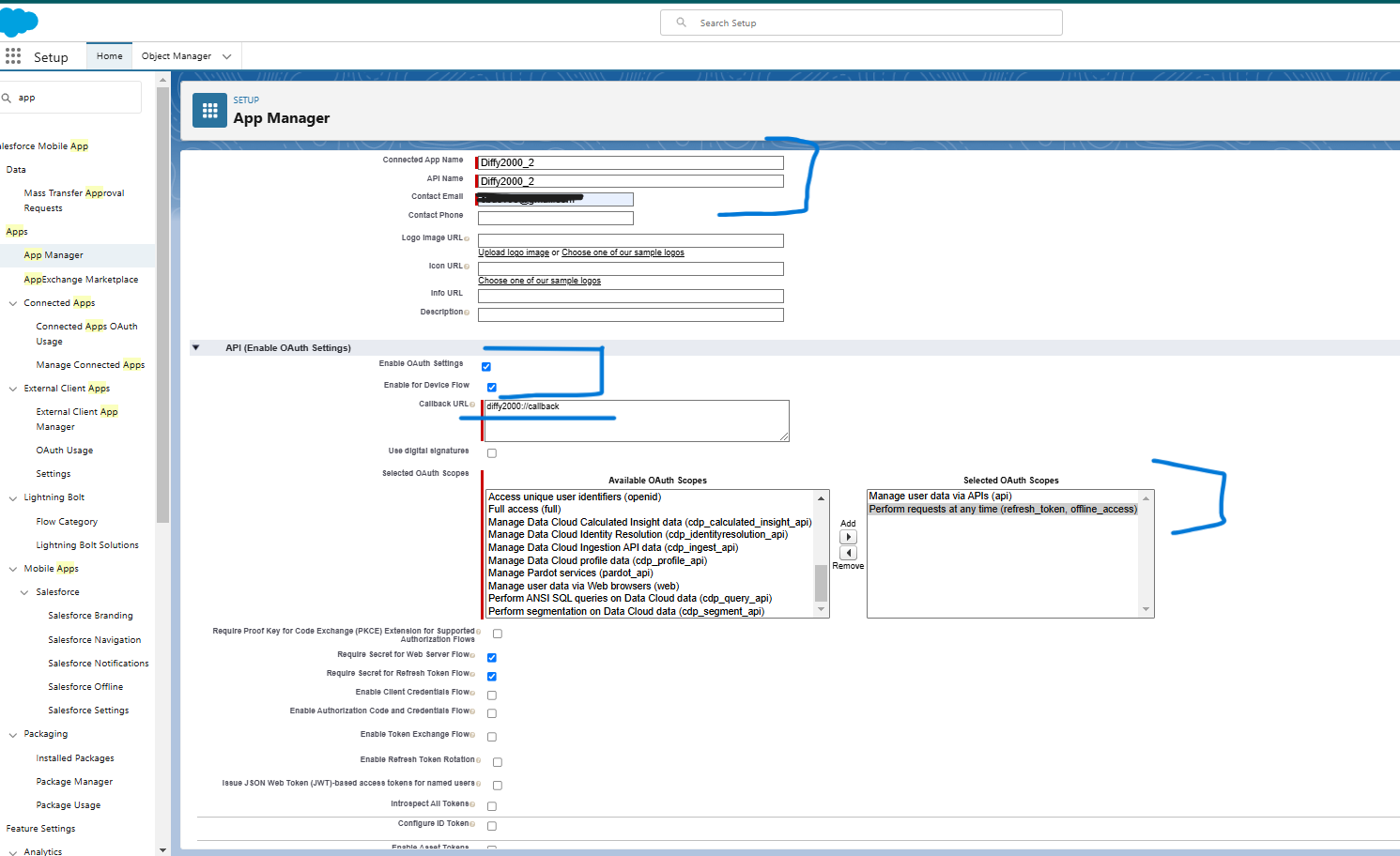Screen dimensions: 1400x856
Task: Enable Authorization Code and Credentials Flow
Action: (492, 714)
